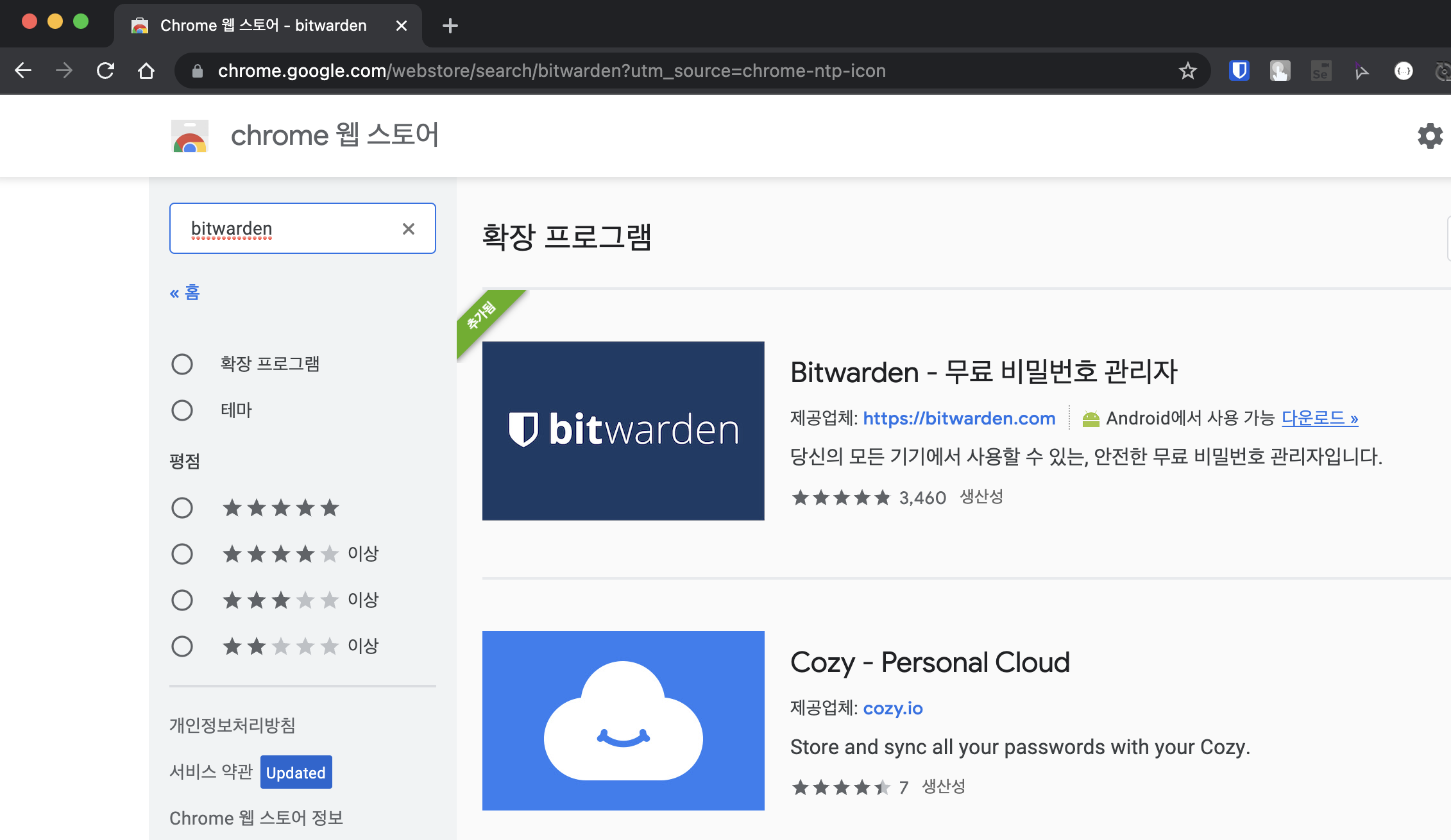Open the https://bitwarden.com provider link

tap(959, 418)
